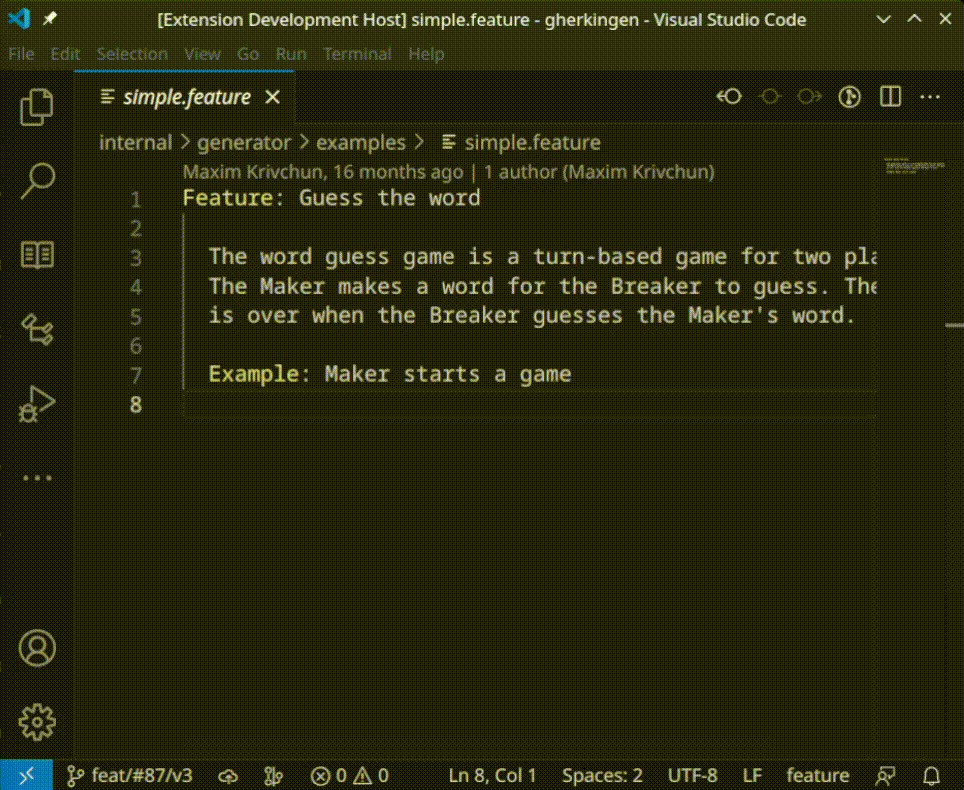Viewport: 964px width, 790px height.
Task: Click the feat/#87/v3 branch indicator
Action: (129, 775)
